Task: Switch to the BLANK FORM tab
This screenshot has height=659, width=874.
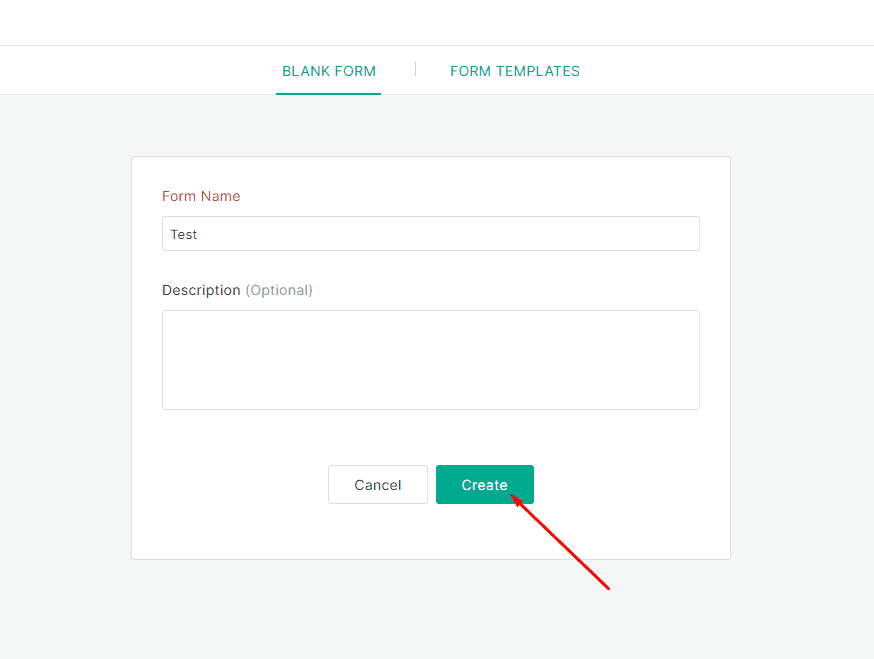Action: (x=329, y=71)
